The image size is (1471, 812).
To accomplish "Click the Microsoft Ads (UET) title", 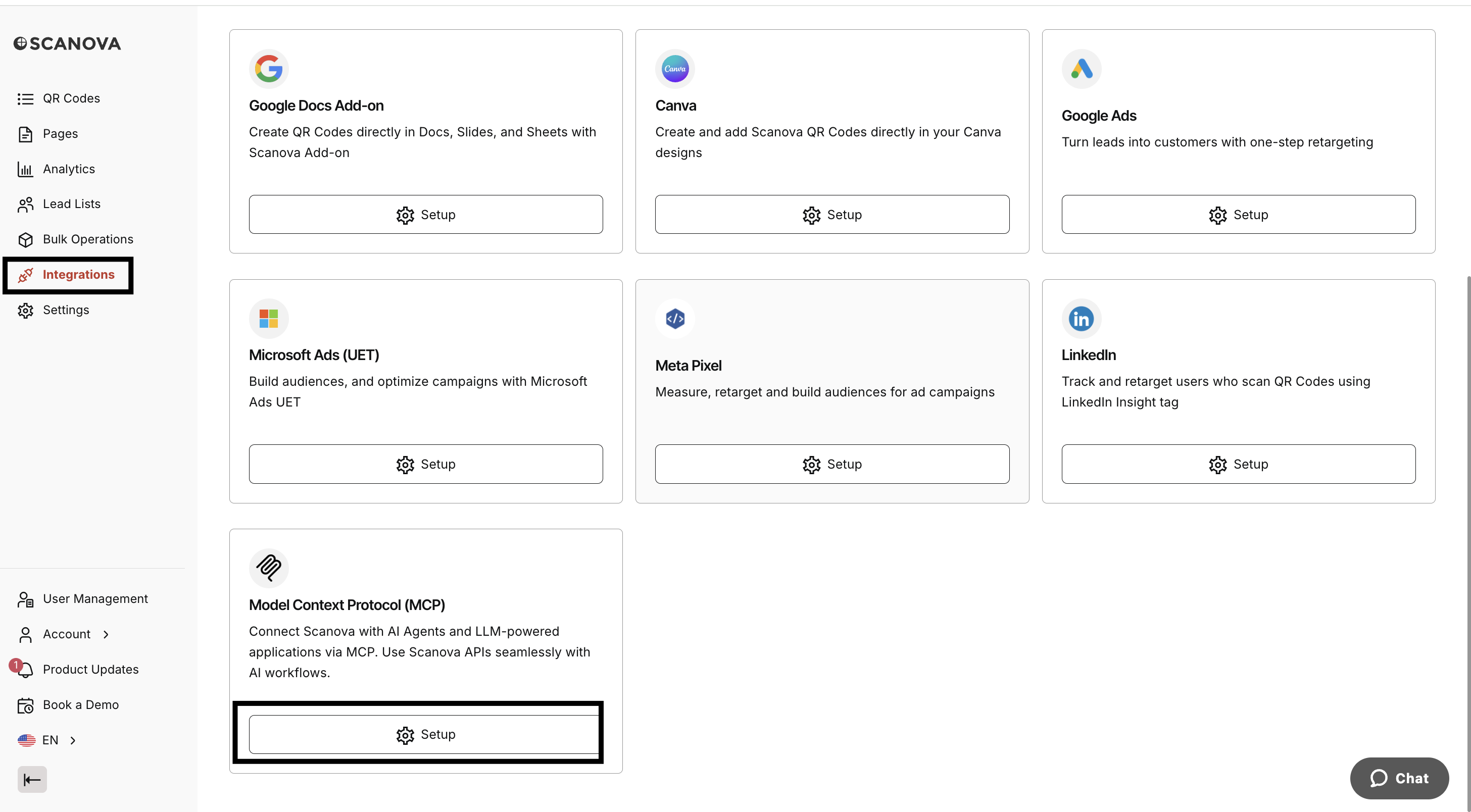I will pos(314,355).
